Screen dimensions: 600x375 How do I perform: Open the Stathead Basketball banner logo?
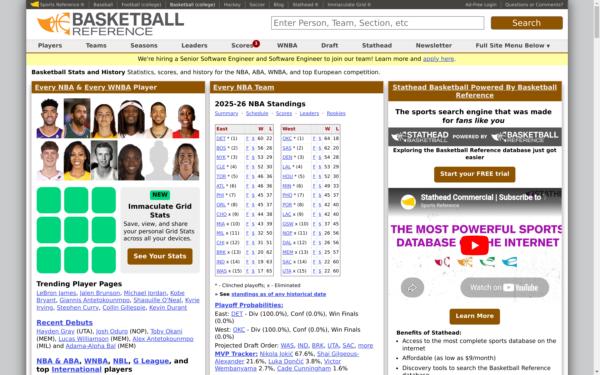pyautogui.click(x=474, y=137)
